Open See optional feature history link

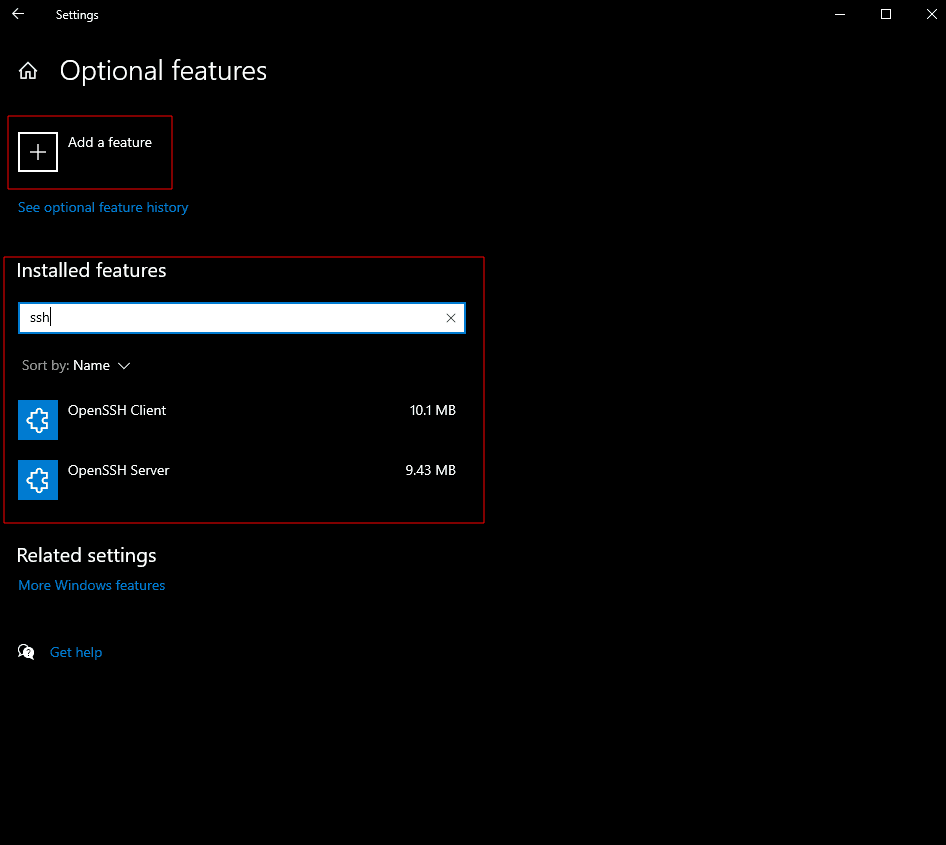click(x=103, y=207)
